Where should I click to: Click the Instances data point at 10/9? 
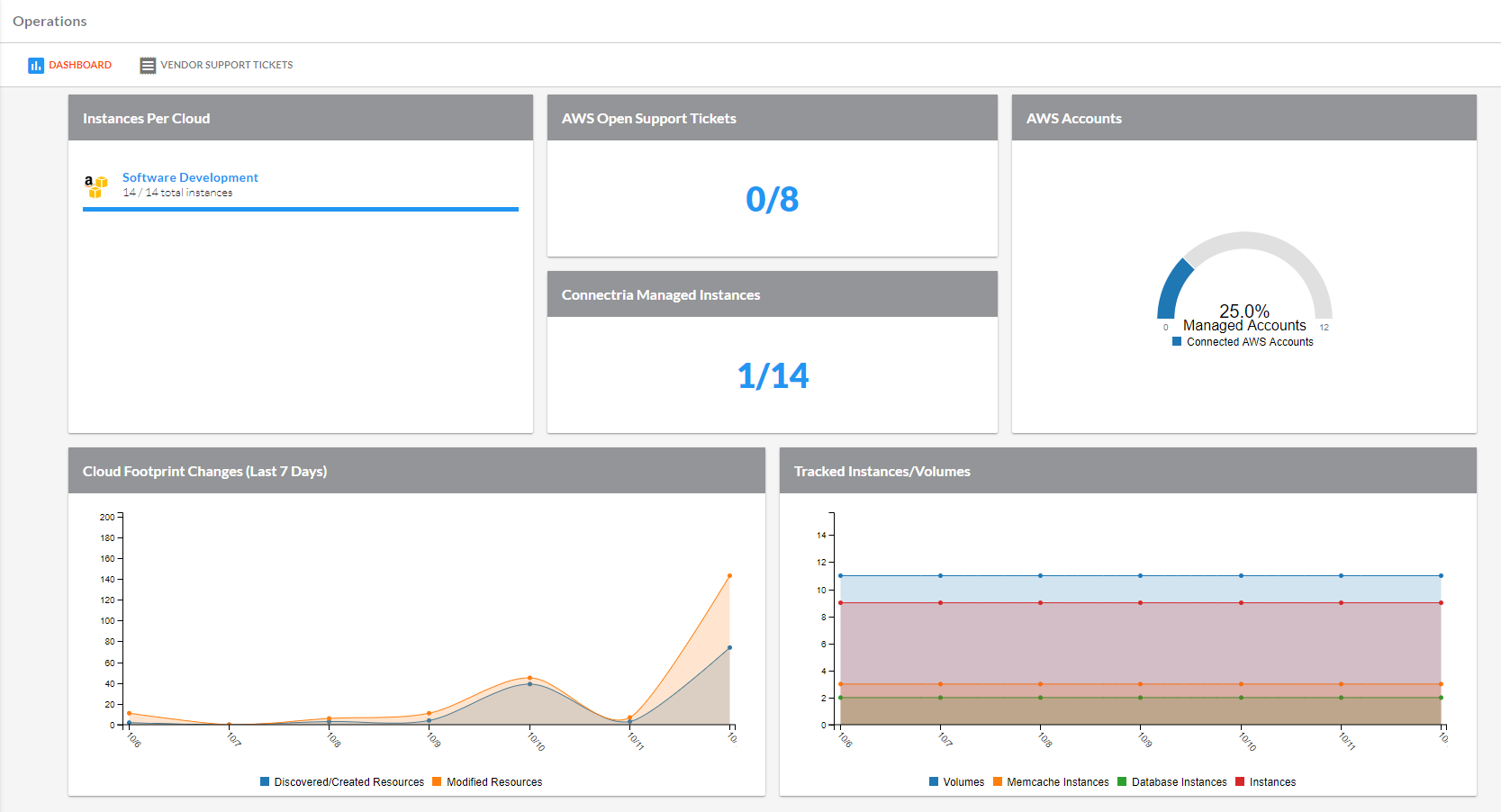click(x=1140, y=602)
